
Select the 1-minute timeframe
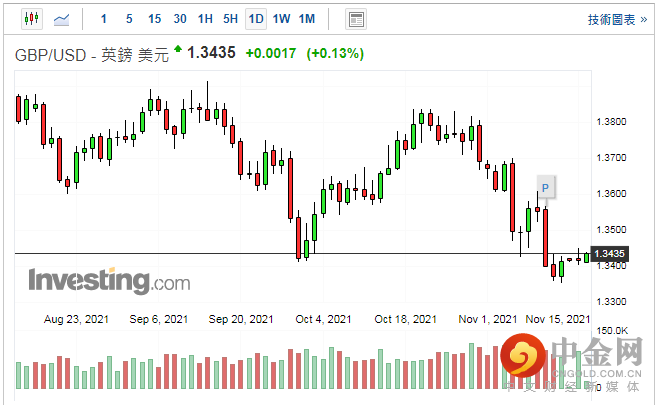click(104, 19)
